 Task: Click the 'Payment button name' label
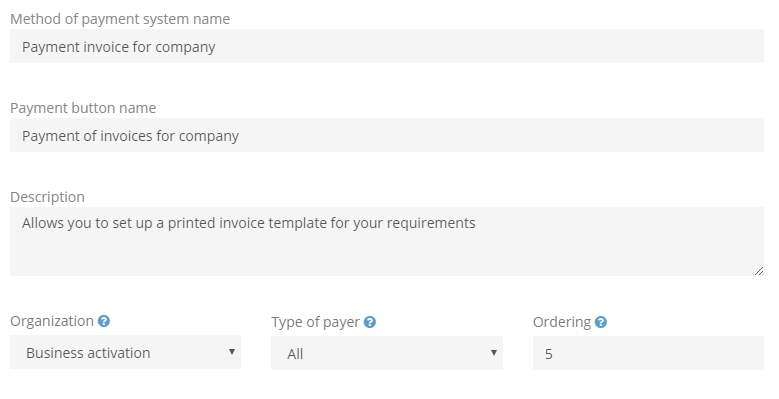click(x=83, y=108)
